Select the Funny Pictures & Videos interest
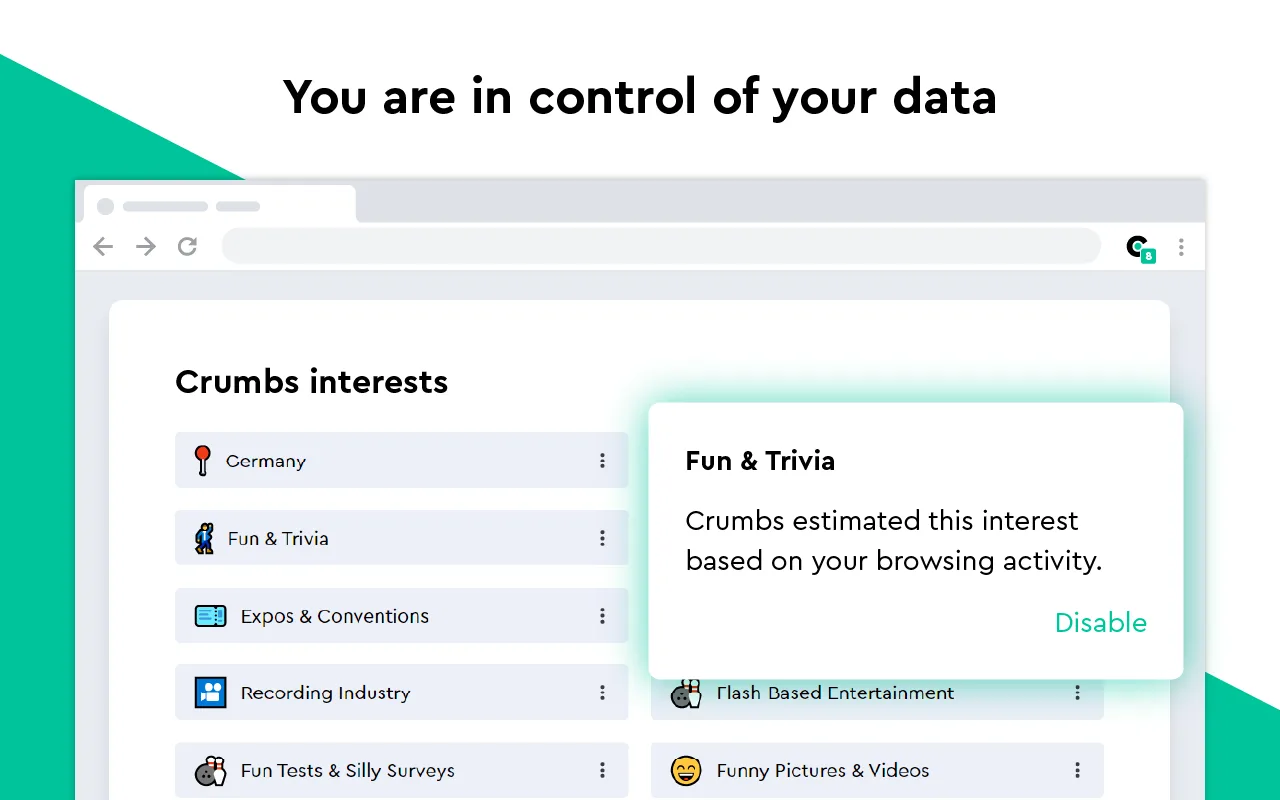Image resolution: width=1280 pixels, height=800 pixels. [823, 770]
